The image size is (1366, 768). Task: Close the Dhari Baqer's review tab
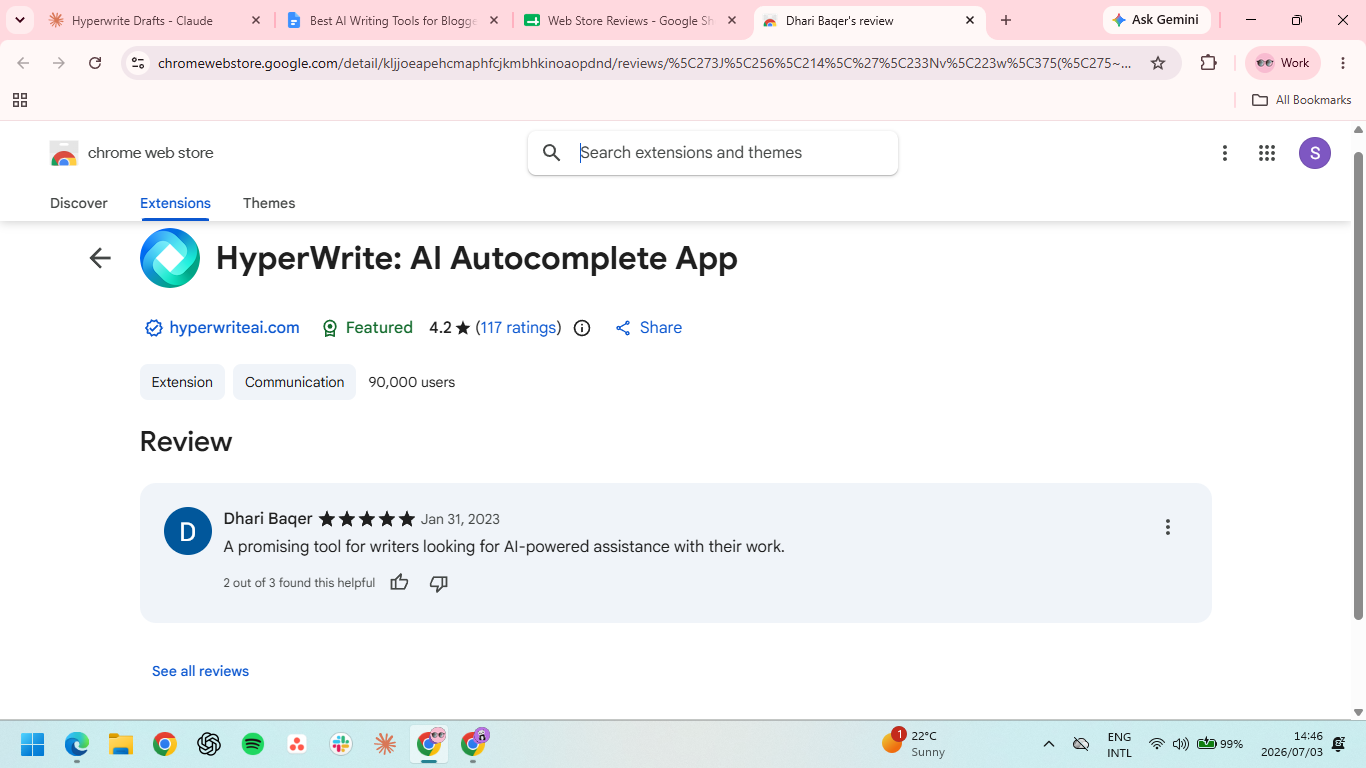pos(970,20)
